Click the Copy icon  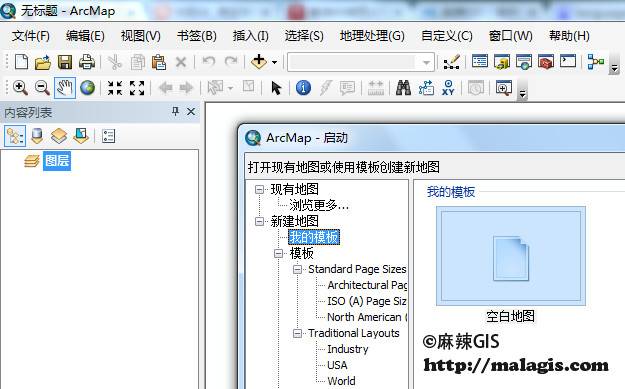point(138,63)
